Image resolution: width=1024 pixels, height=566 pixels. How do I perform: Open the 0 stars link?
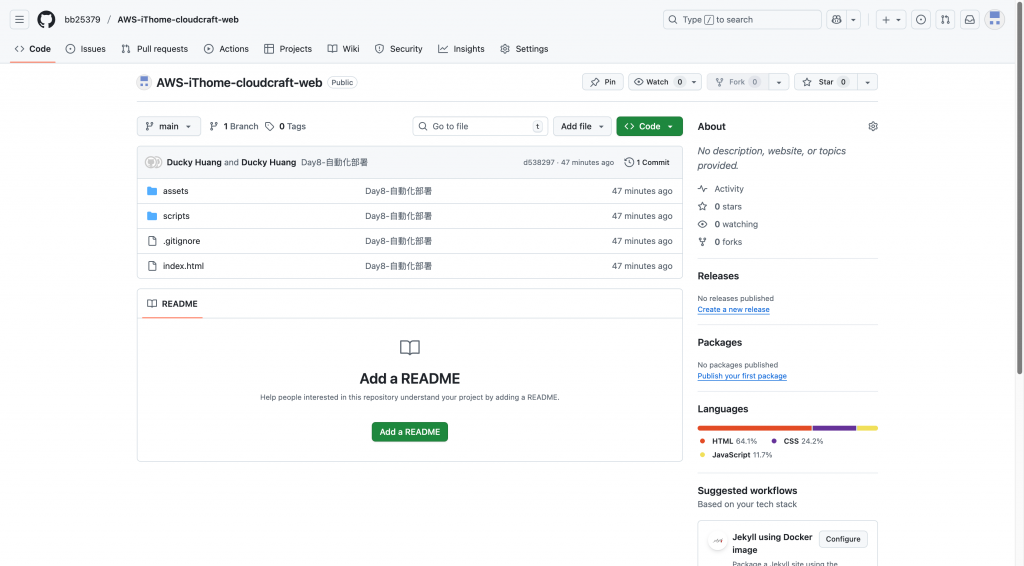point(720,206)
